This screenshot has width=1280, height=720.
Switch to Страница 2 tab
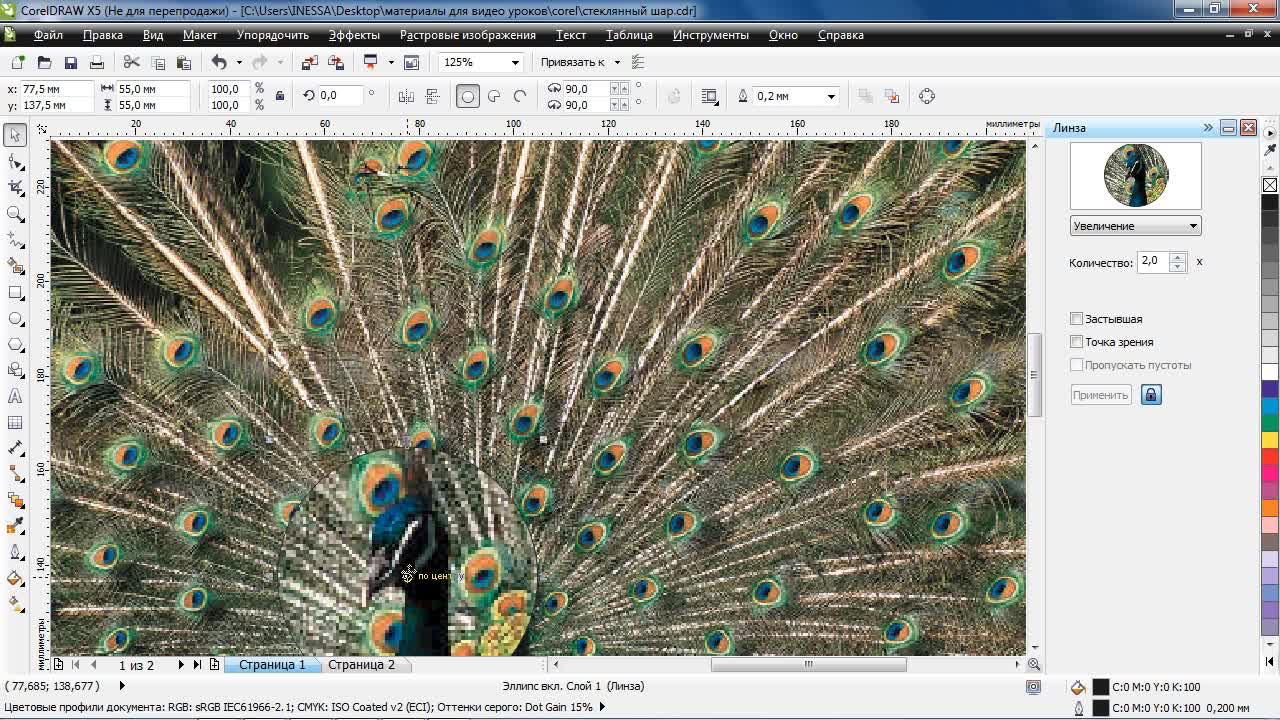(x=361, y=664)
